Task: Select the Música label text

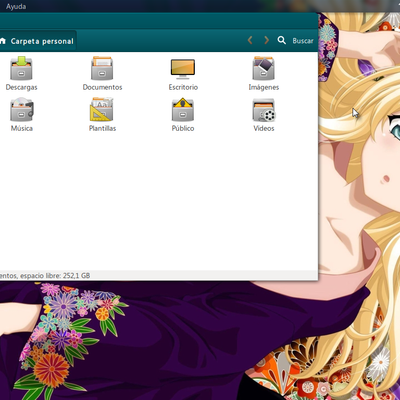Action: coord(22,128)
